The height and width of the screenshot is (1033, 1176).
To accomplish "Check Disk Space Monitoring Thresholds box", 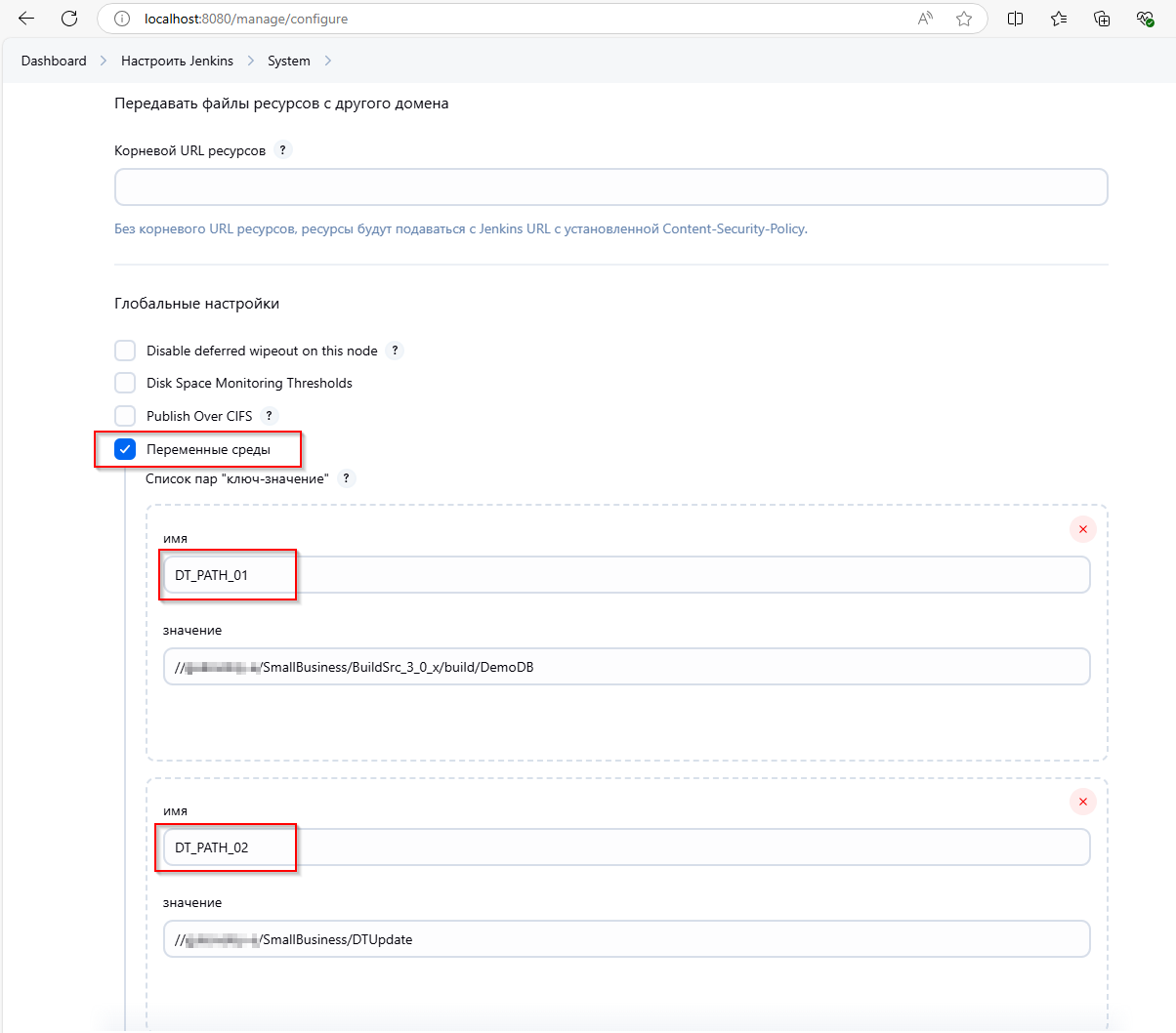I will pos(125,383).
